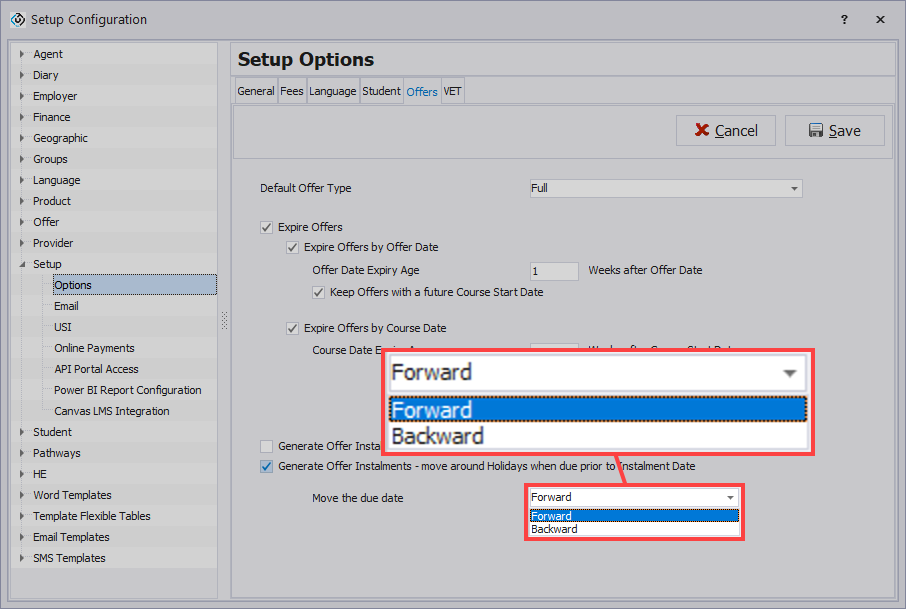
Task: Click the Offer Date Expiry Age field
Action: 554,271
